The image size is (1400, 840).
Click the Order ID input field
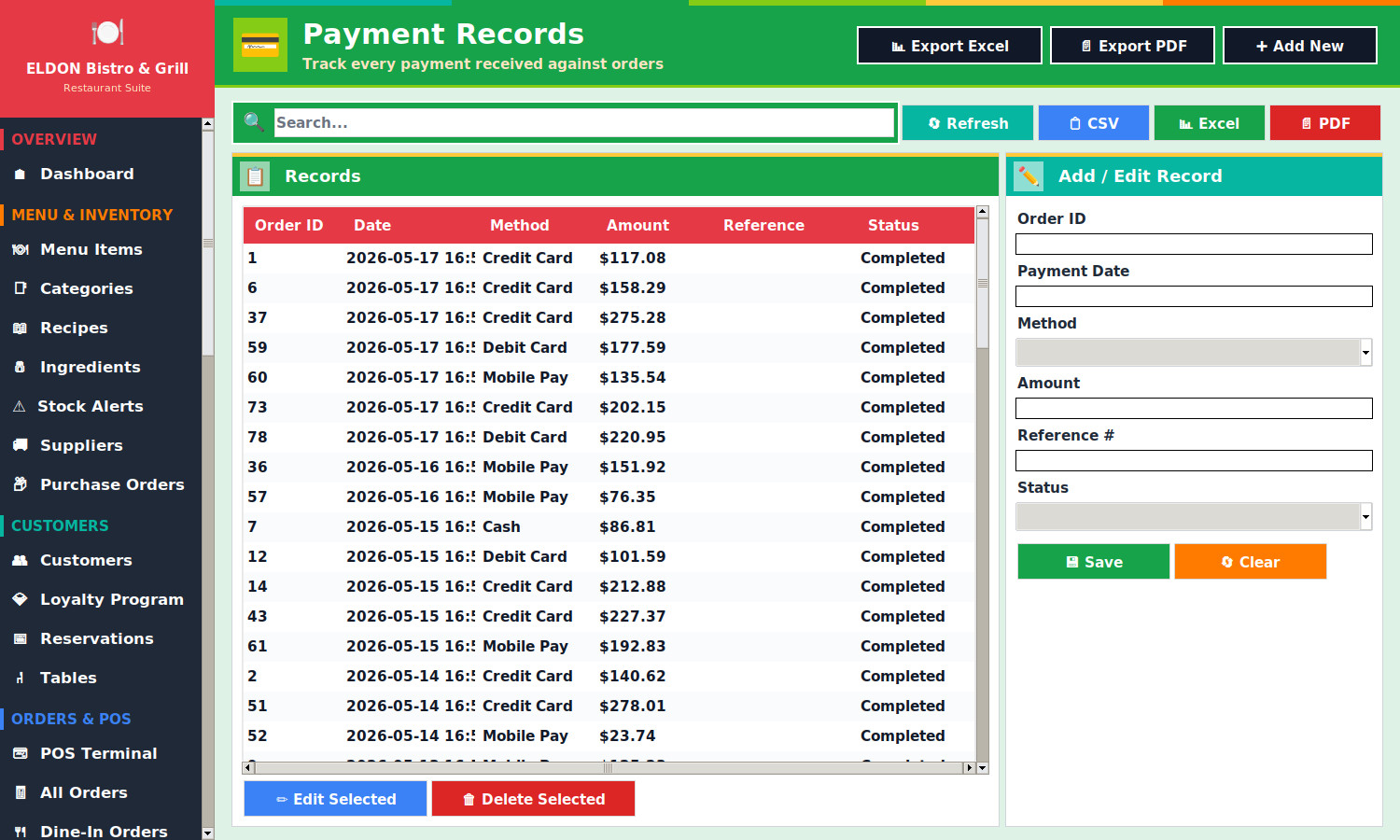(x=1194, y=244)
